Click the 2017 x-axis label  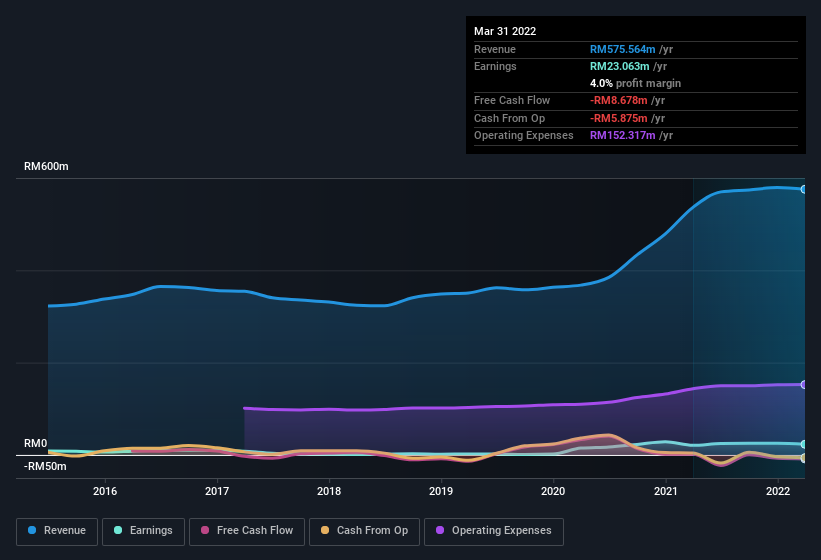[217, 491]
